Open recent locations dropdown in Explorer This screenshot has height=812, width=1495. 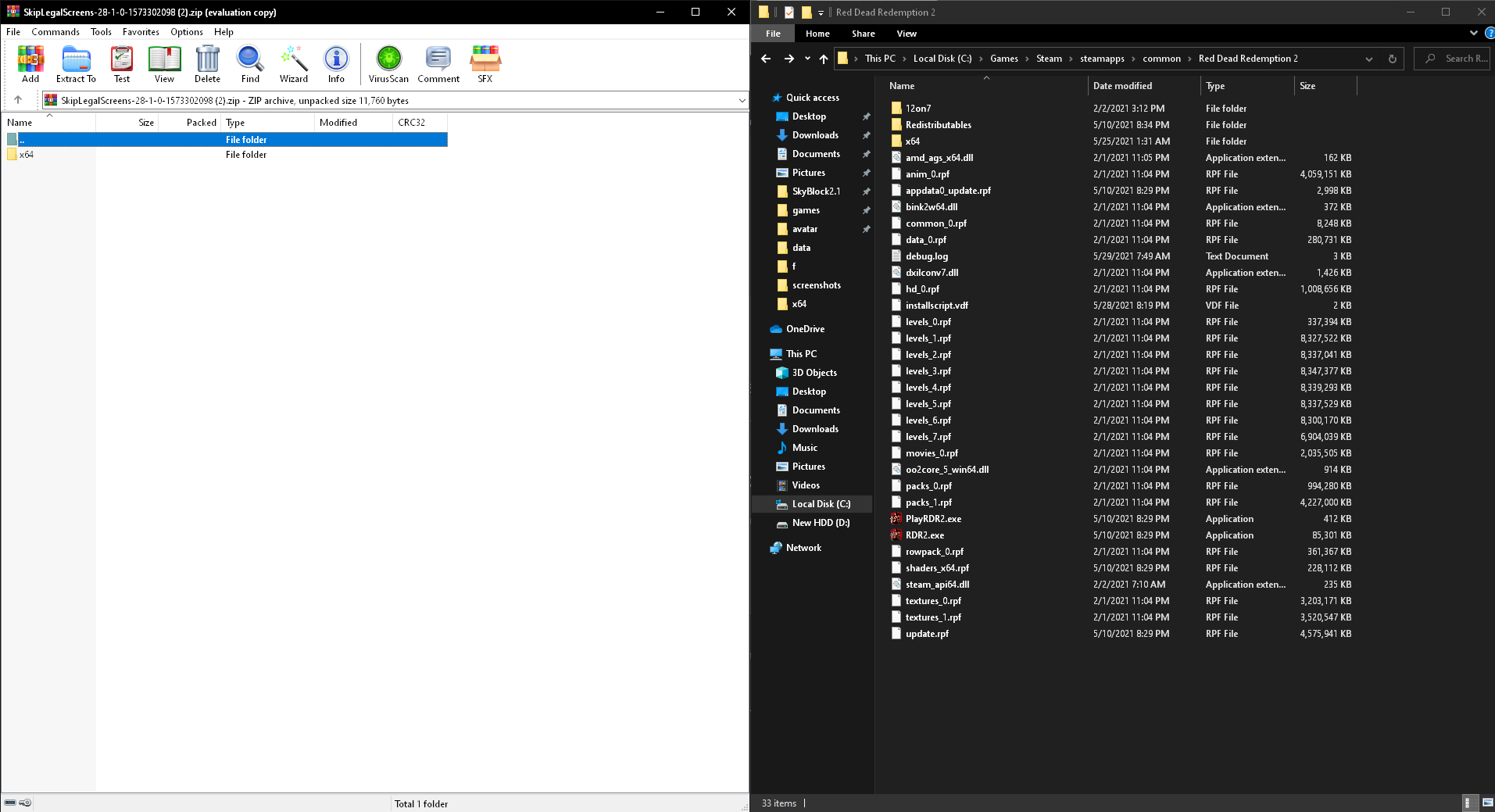[807, 59]
